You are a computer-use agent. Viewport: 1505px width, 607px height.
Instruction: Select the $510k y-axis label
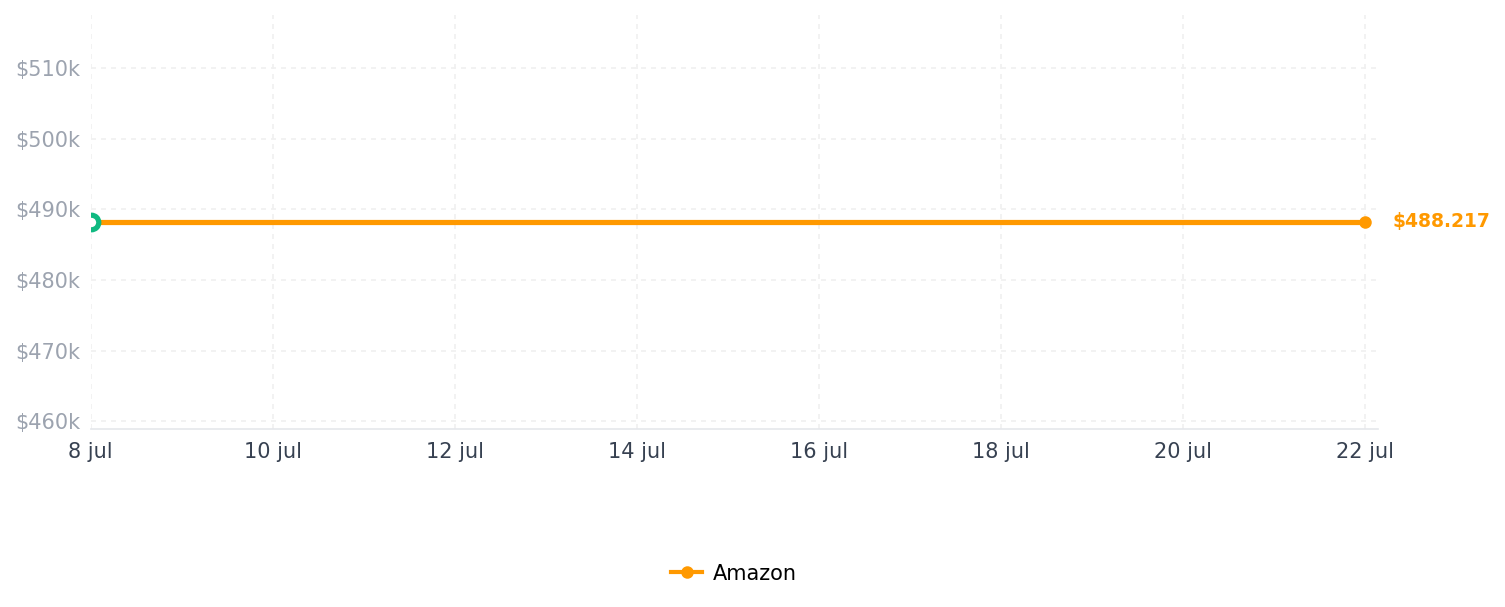coord(48,69)
